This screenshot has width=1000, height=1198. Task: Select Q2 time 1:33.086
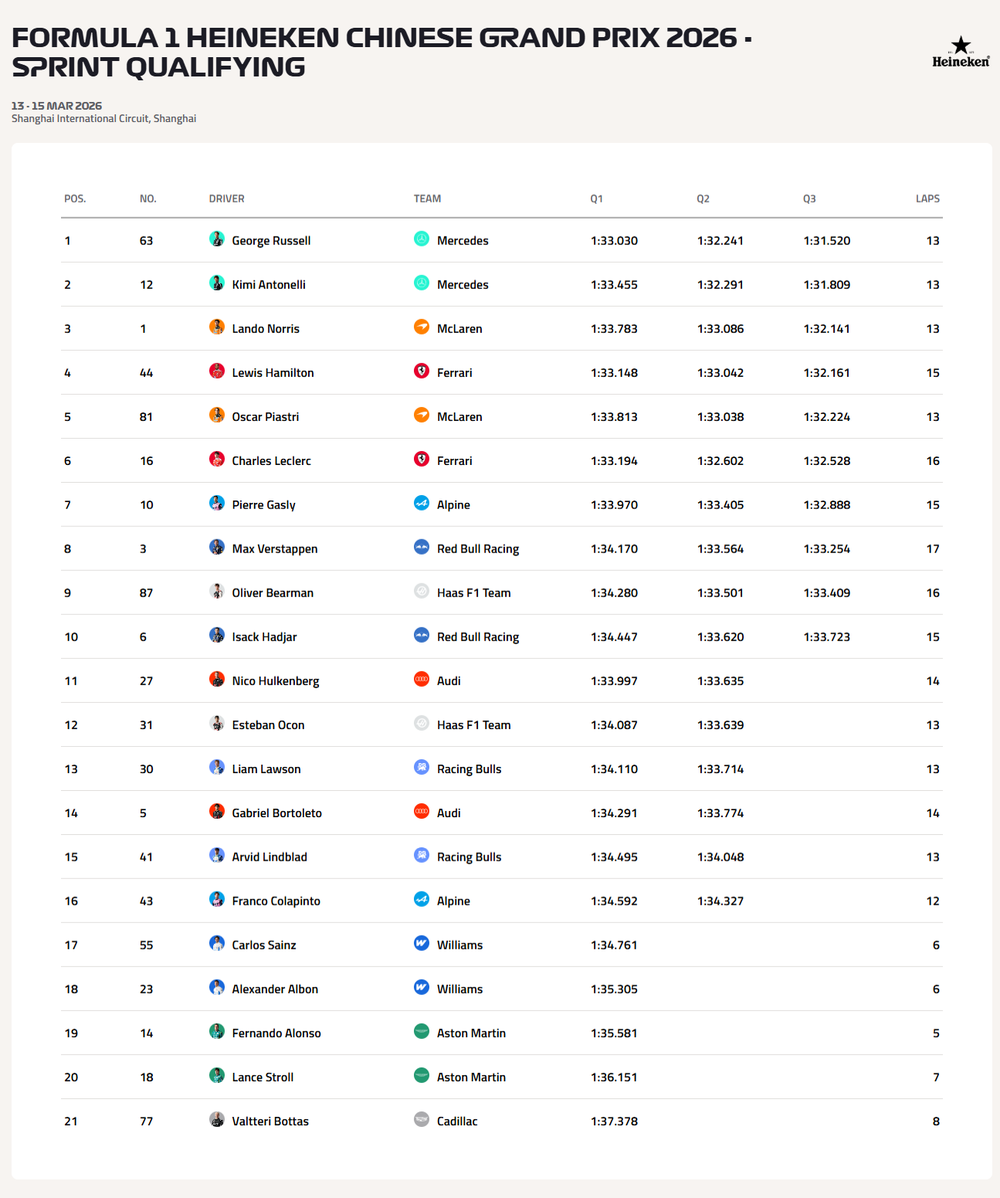click(720, 329)
